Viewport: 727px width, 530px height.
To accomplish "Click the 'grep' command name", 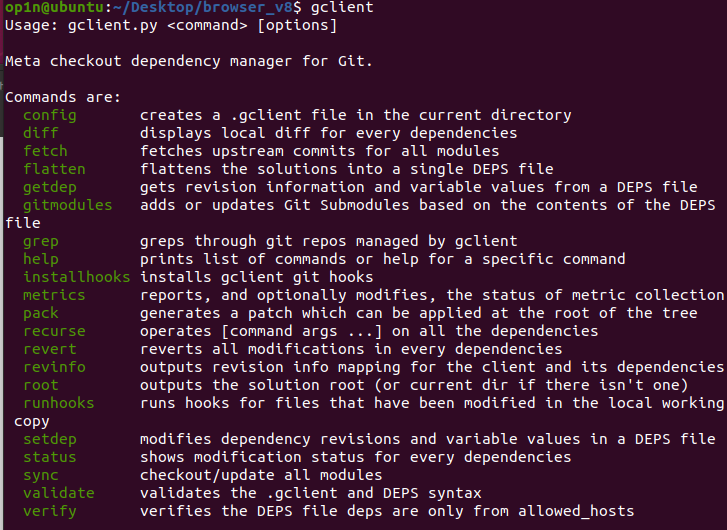I will [41, 241].
